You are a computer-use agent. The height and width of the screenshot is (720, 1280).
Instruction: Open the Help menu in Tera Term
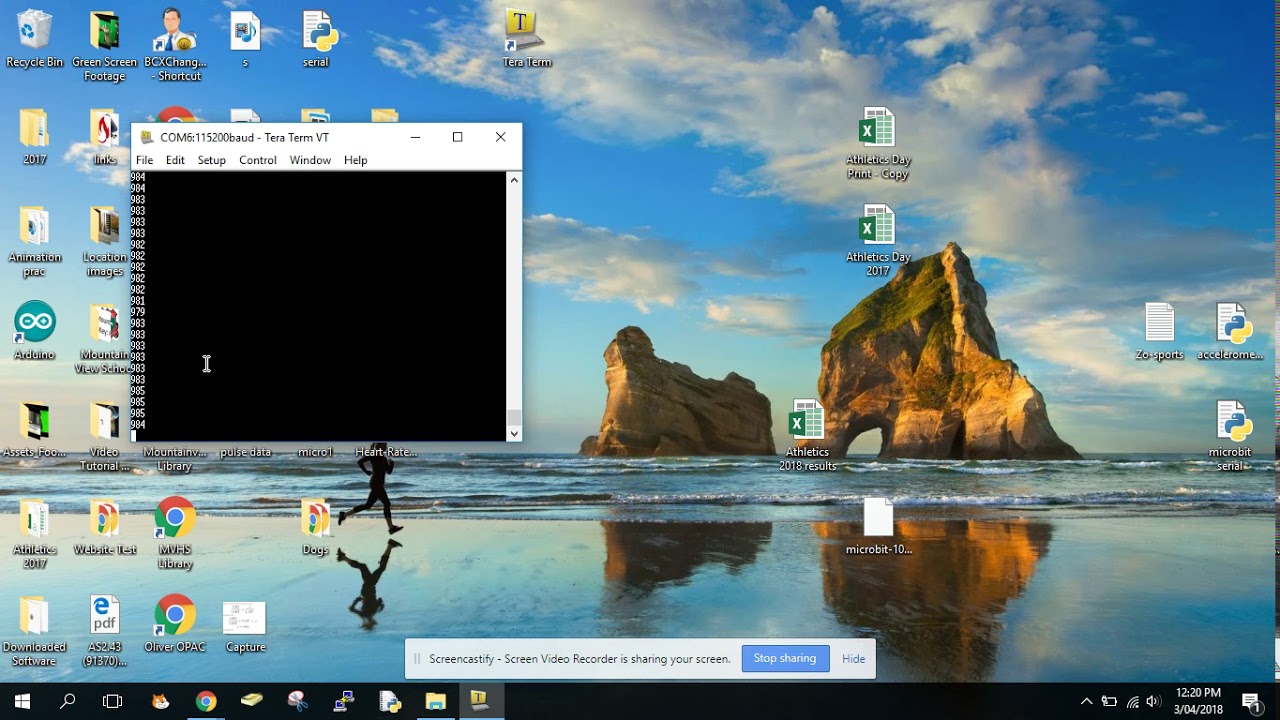[x=356, y=160]
